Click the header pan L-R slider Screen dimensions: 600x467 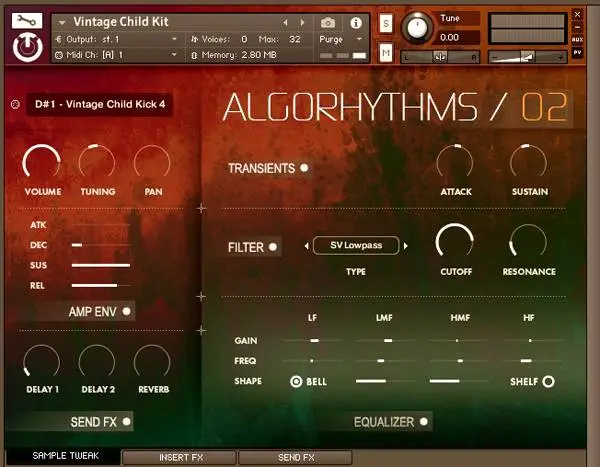(x=440, y=57)
